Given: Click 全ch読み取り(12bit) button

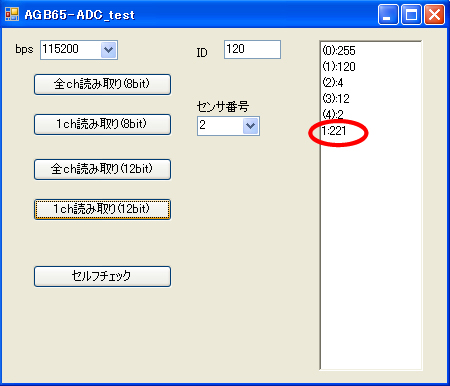Looking at the screenshot, I should (102, 169).
